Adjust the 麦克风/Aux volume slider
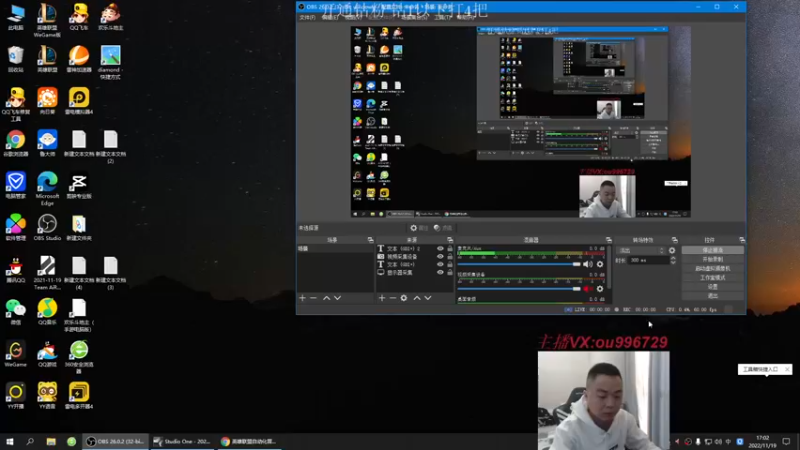Screen dimensions: 800x450 click(x=519, y=264)
